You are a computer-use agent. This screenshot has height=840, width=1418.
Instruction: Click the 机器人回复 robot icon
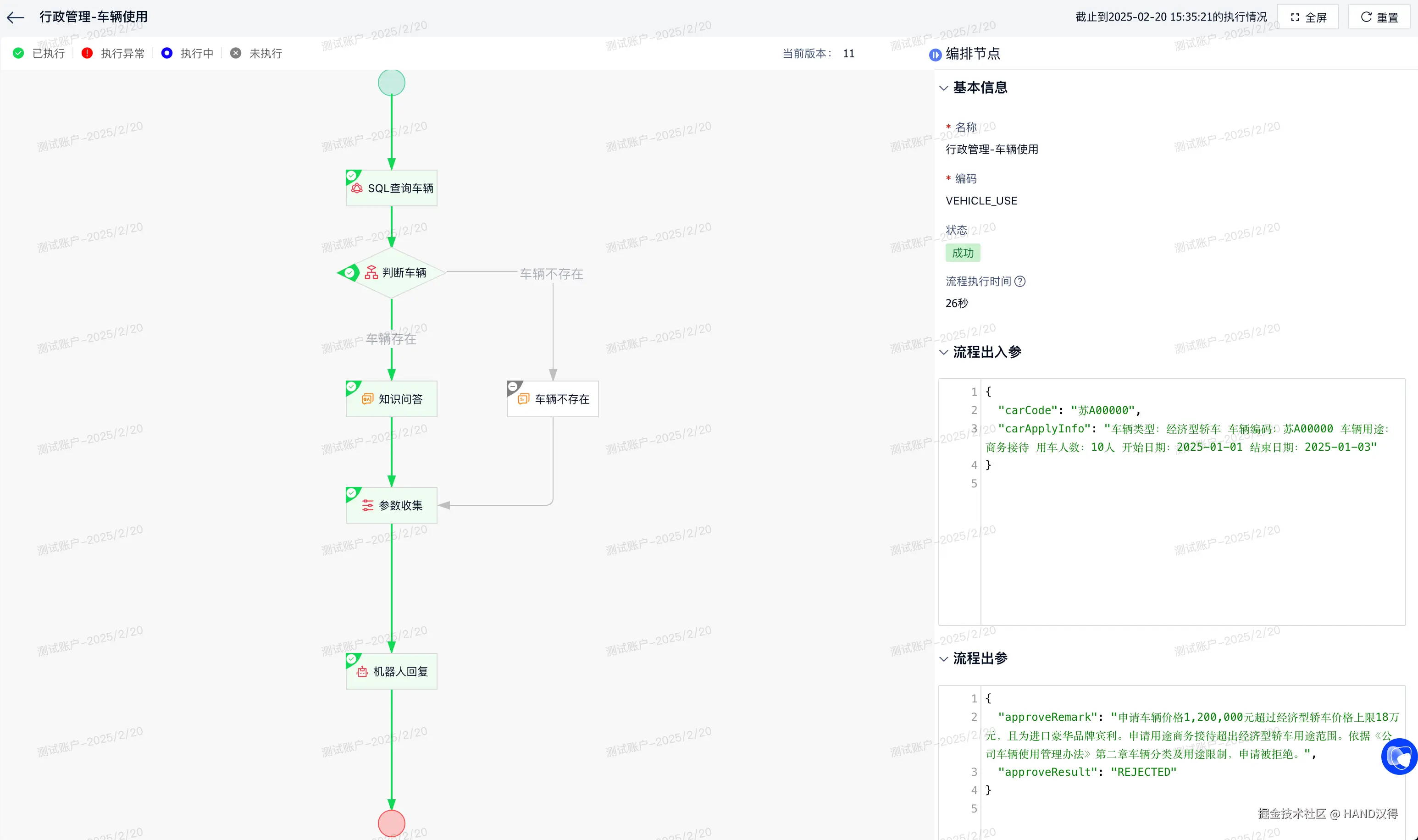(362, 672)
